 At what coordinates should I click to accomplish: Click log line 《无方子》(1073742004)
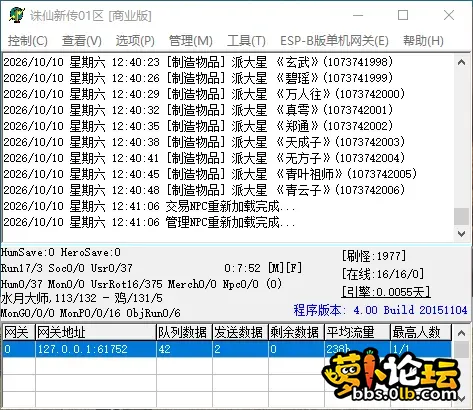[x=204, y=158]
